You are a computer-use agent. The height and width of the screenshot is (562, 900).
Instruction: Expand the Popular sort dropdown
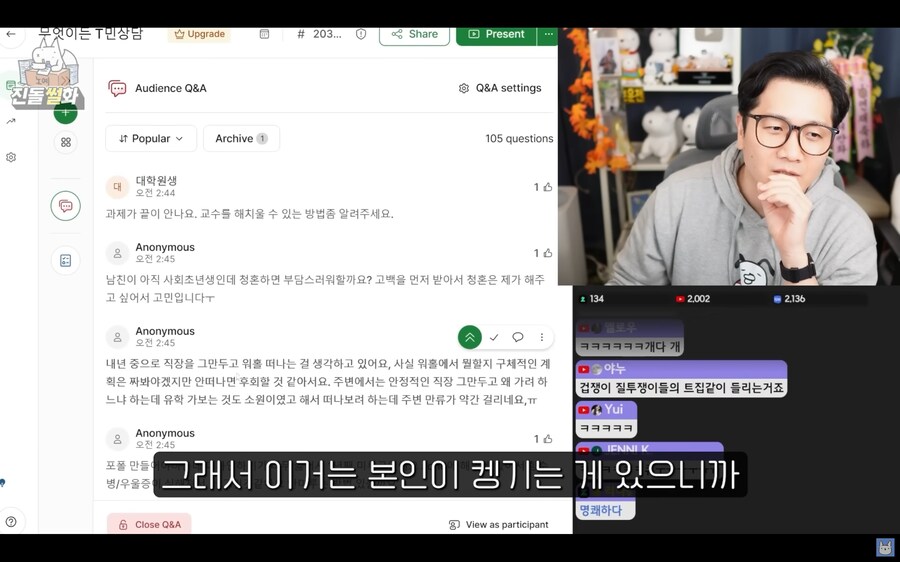pos(151,138)
